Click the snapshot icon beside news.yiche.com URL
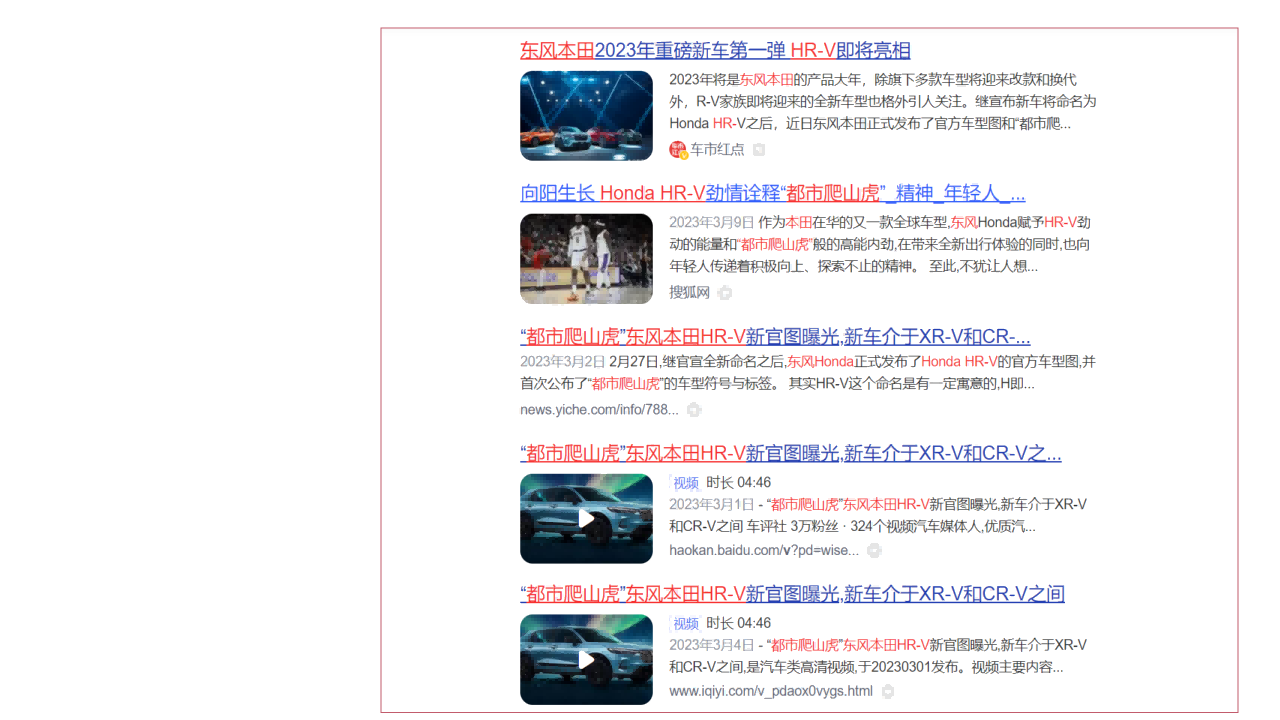The height and width of the screenshot is (720, 1280). [x=694, y=410]
